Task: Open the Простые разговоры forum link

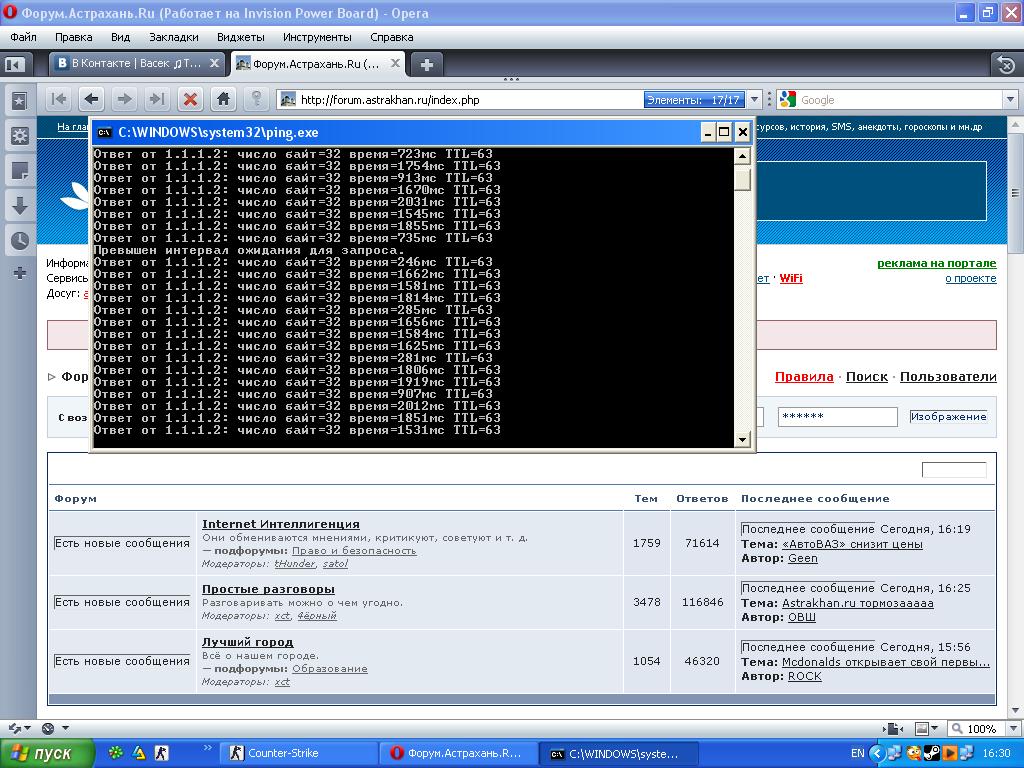Action: coord(268,589)
